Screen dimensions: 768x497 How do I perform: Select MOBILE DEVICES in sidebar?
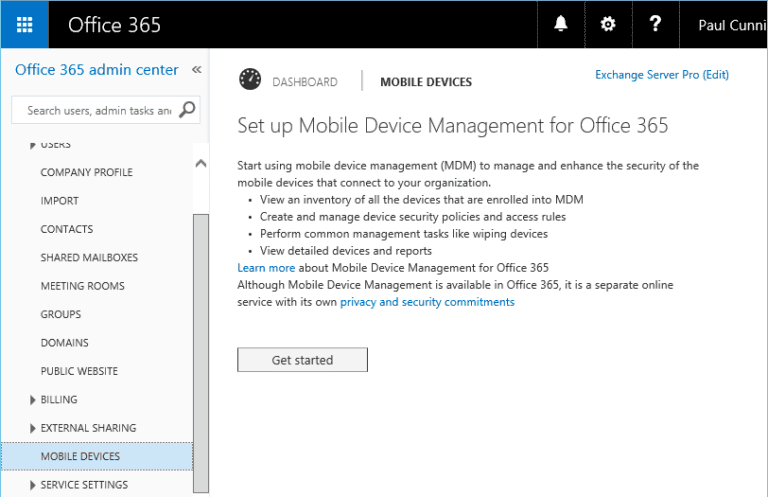pyautogui.click(x=97, y=456)
